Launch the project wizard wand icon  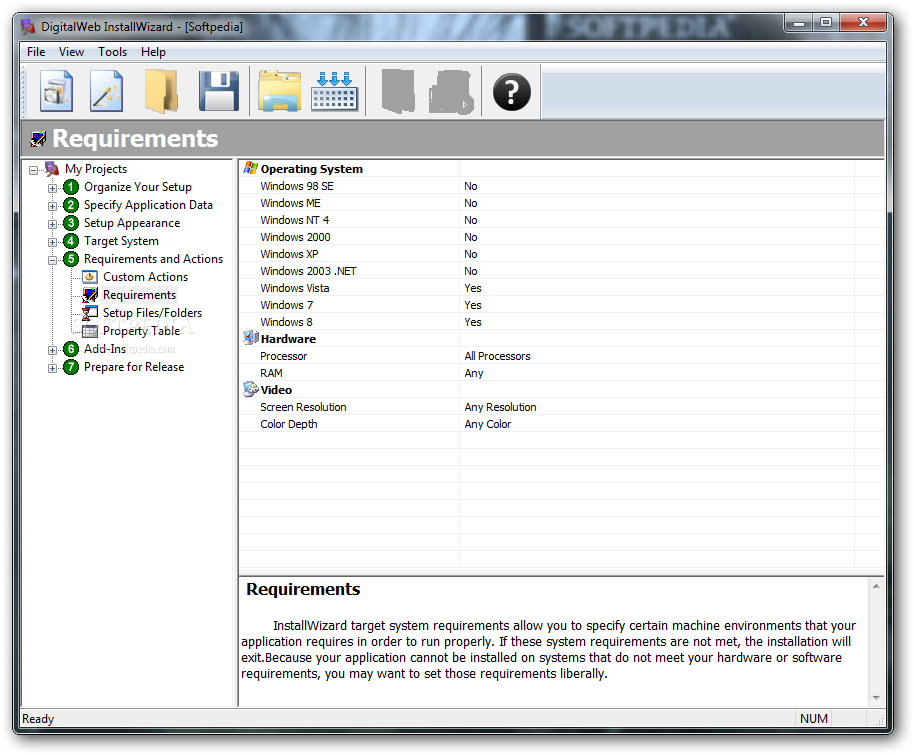pyautogui.click(x=106, y=90)
